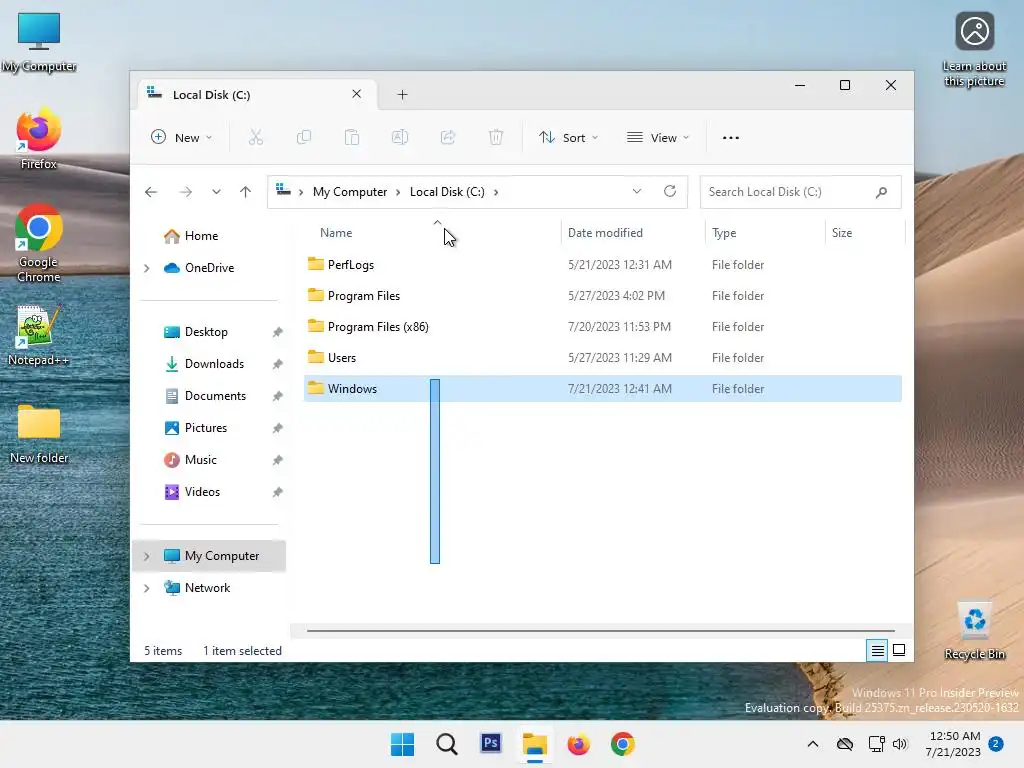This screenshot has width=1024, height=768.
Task: Open Recent locations chevron dropdown
Action: tap(216, 192)
